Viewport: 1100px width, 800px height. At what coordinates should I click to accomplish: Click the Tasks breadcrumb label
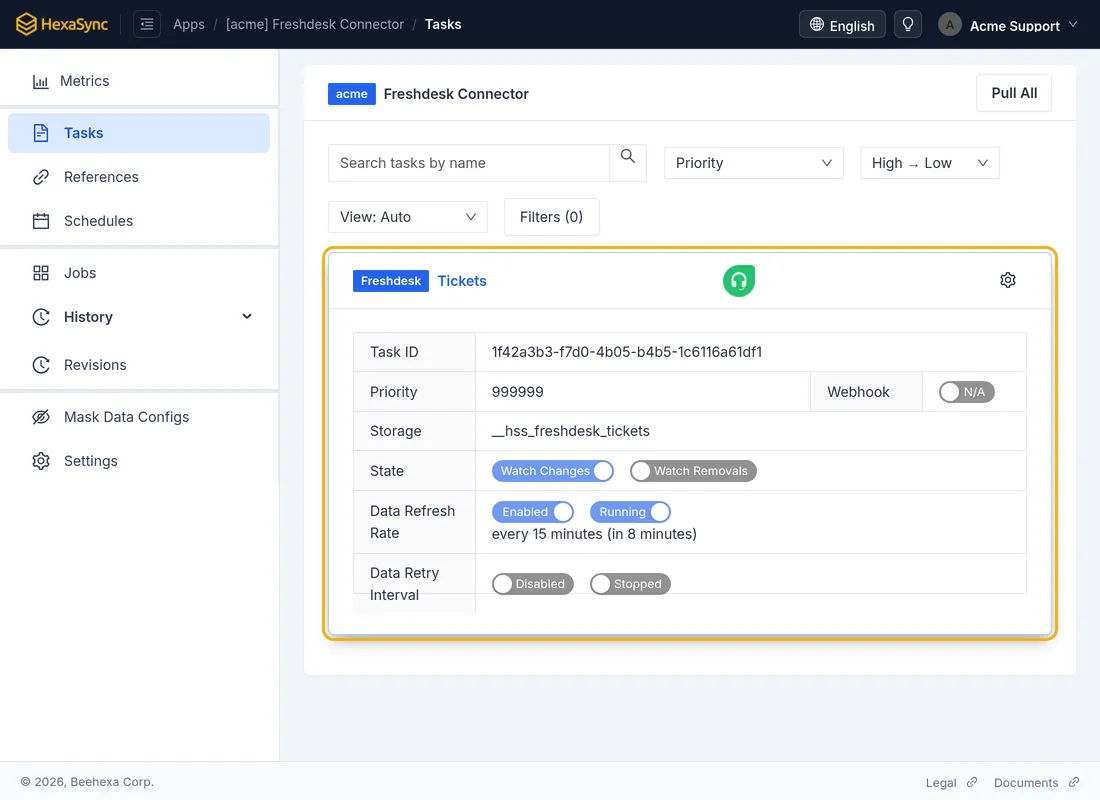443,25
